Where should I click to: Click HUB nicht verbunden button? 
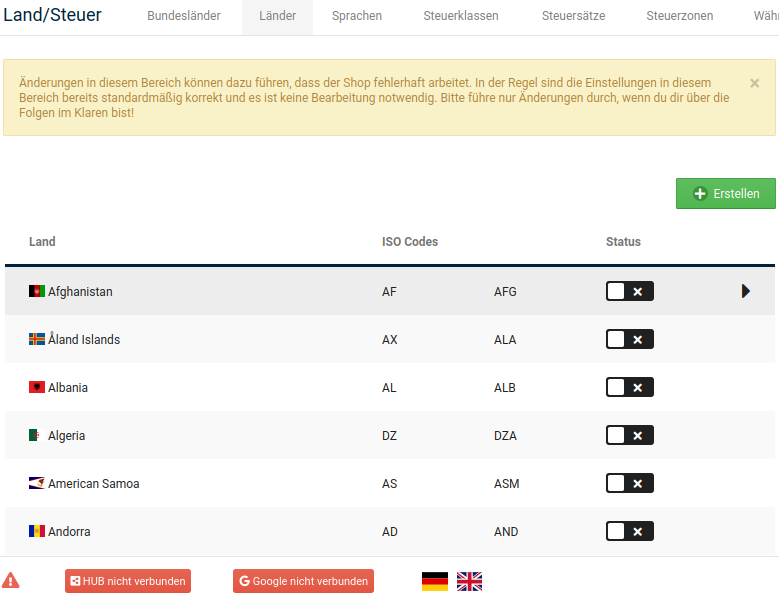click(x=127, y=581)
